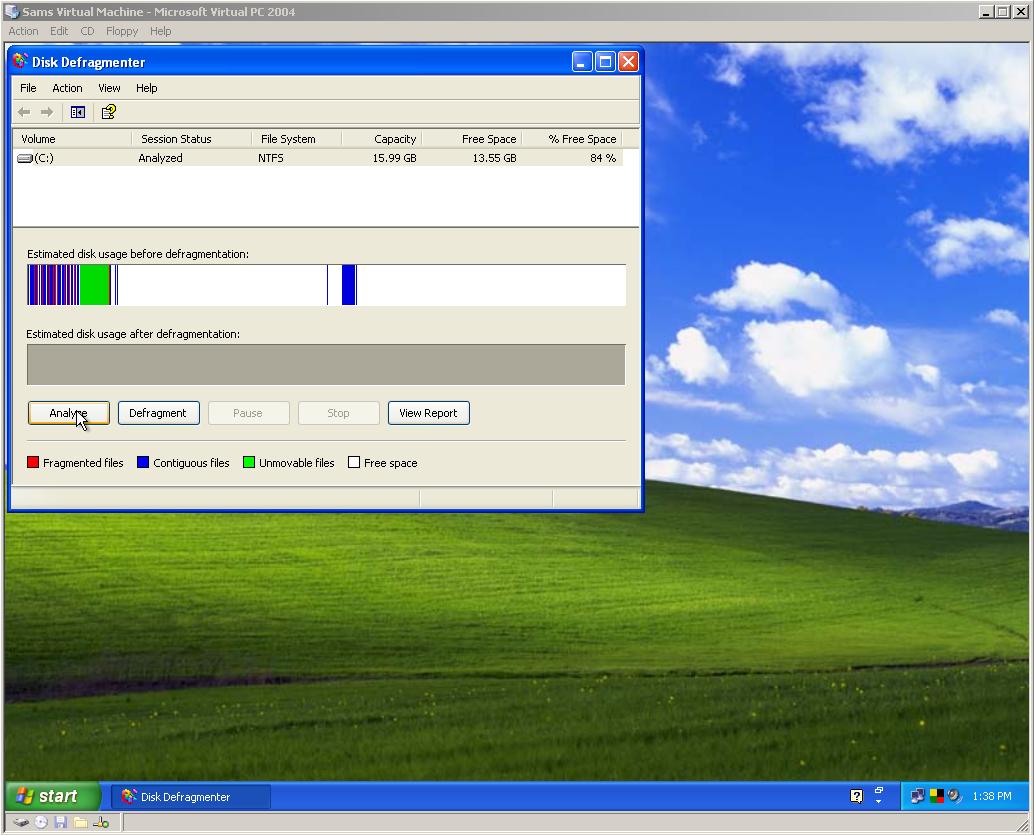Maximize the Disk Defragmenter window

point(605,61)
